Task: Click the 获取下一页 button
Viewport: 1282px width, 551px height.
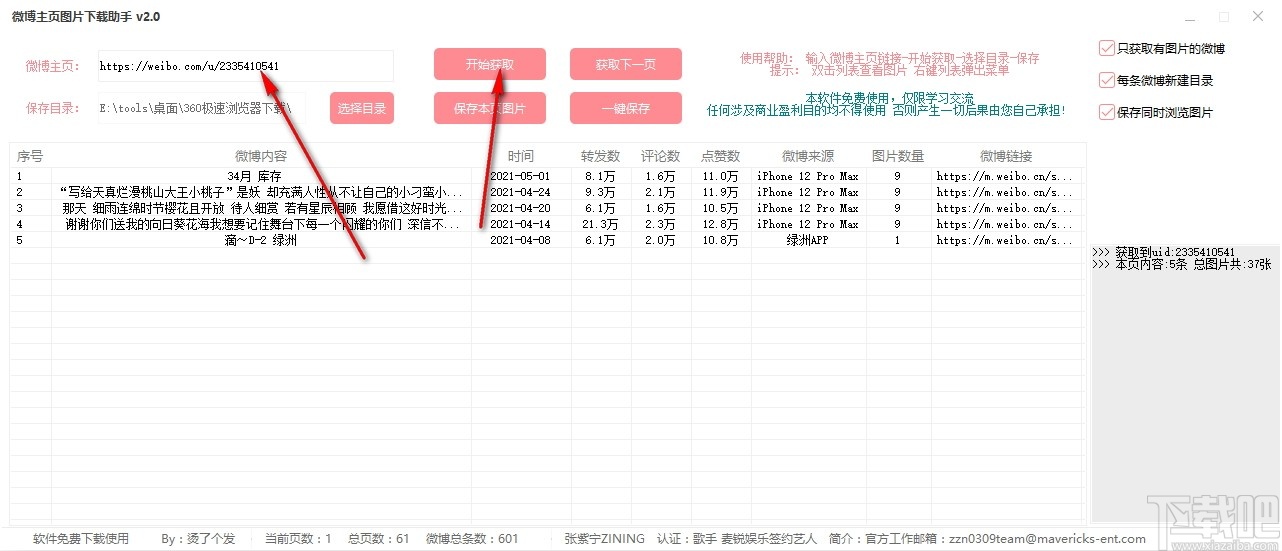Action: coord(626,64)
